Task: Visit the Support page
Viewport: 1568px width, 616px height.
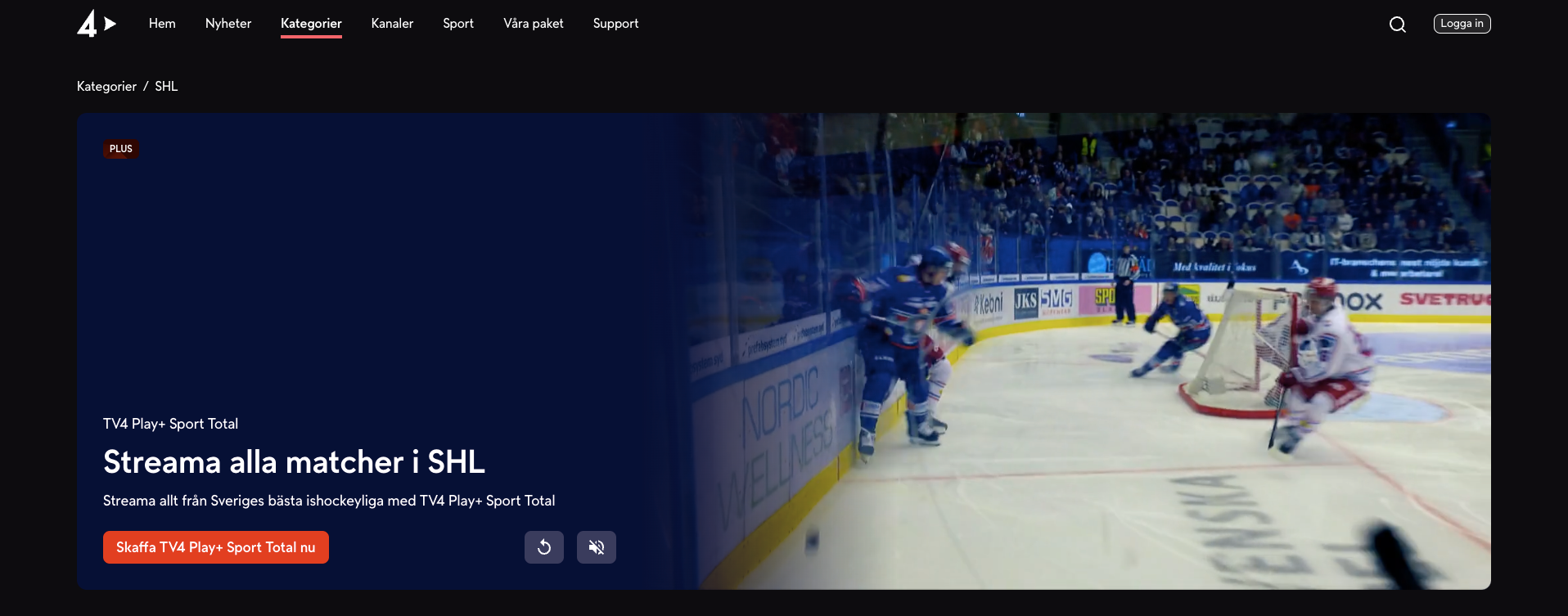Action: [x=615, y=24]
